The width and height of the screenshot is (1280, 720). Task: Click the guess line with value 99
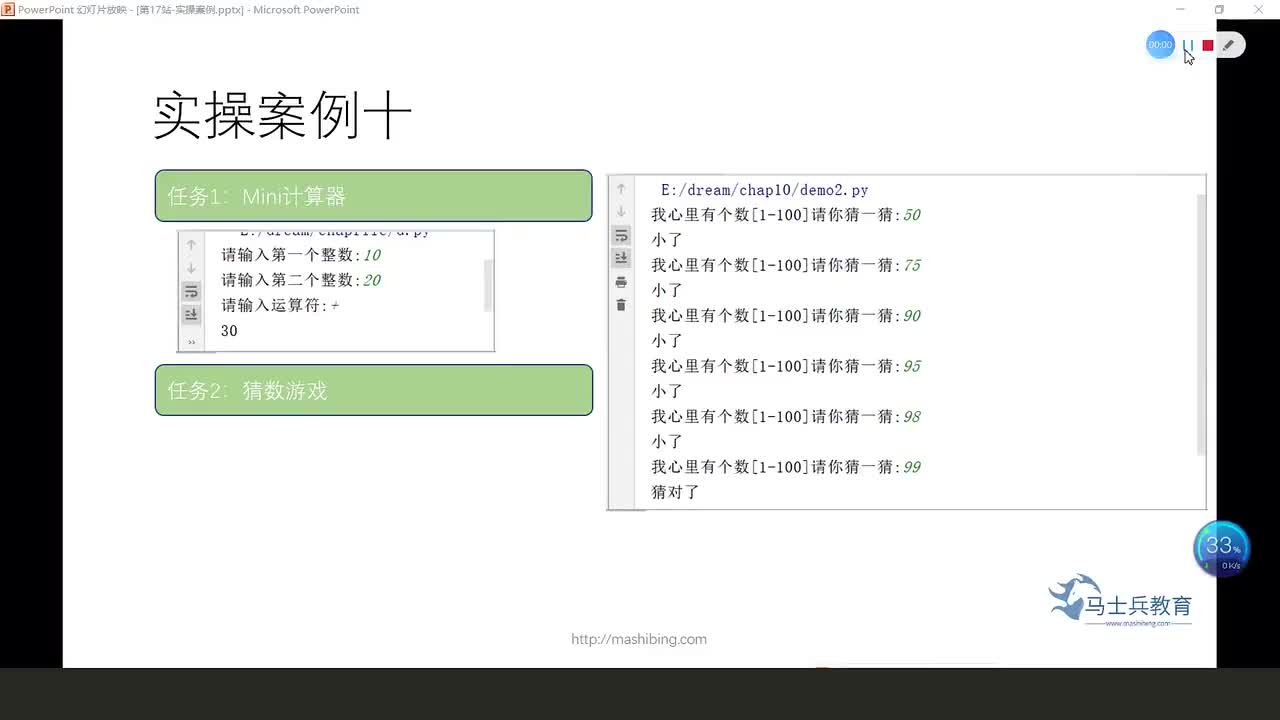786,467
